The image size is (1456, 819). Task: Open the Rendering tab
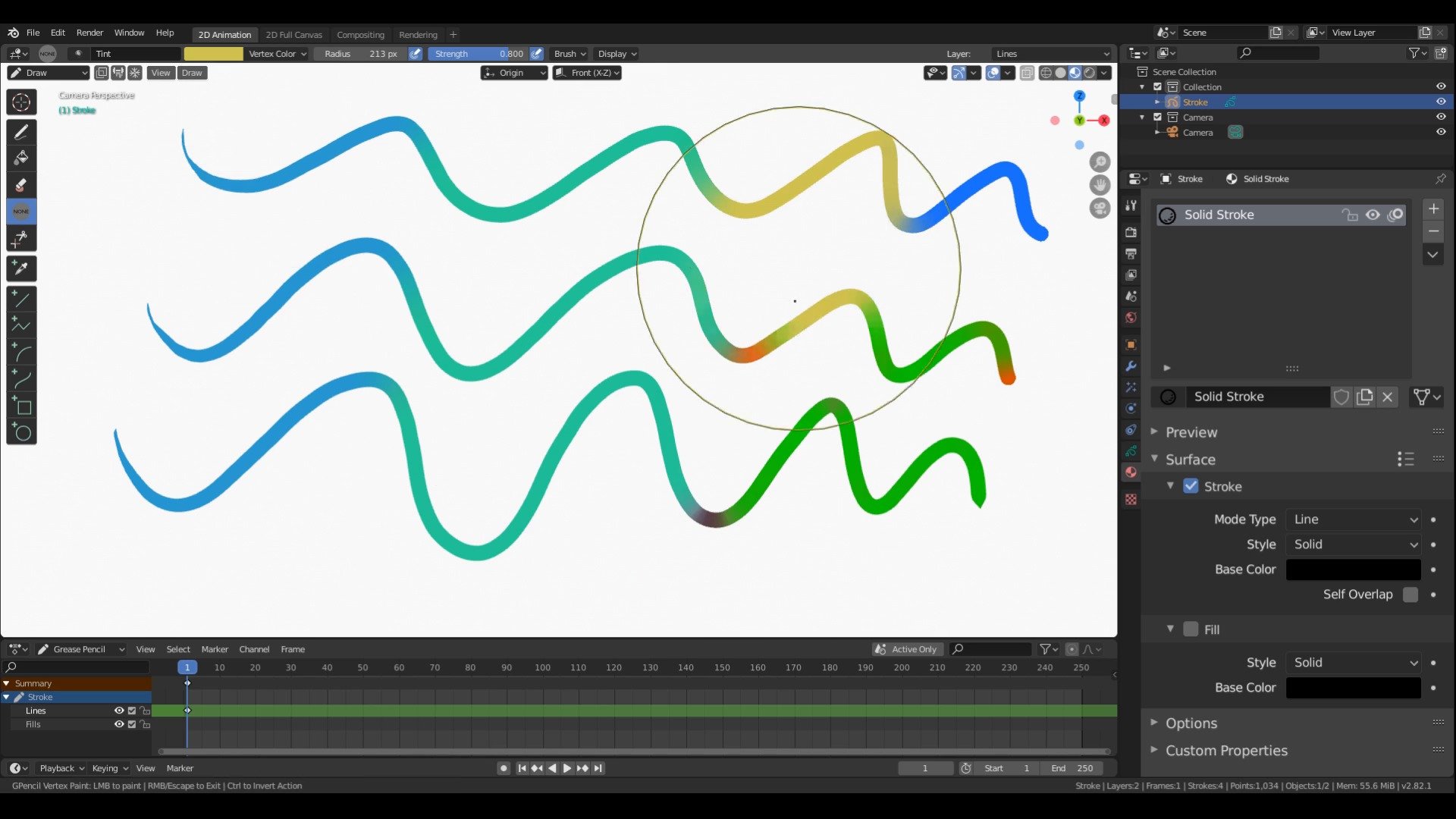417,34
